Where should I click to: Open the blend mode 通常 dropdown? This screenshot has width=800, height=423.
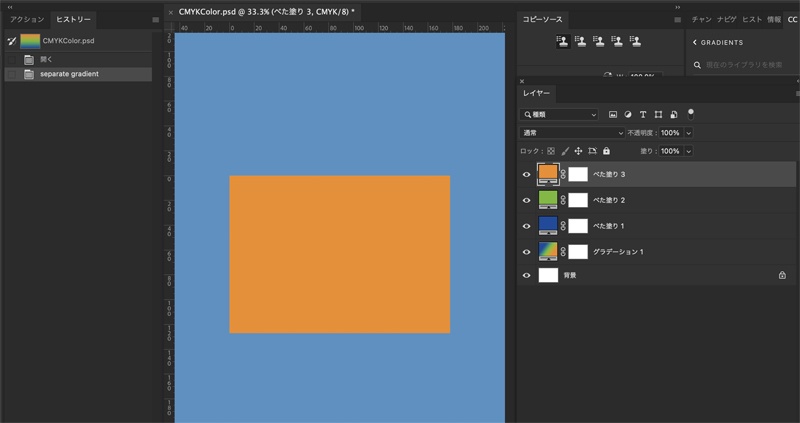click(x=572, y=133)
